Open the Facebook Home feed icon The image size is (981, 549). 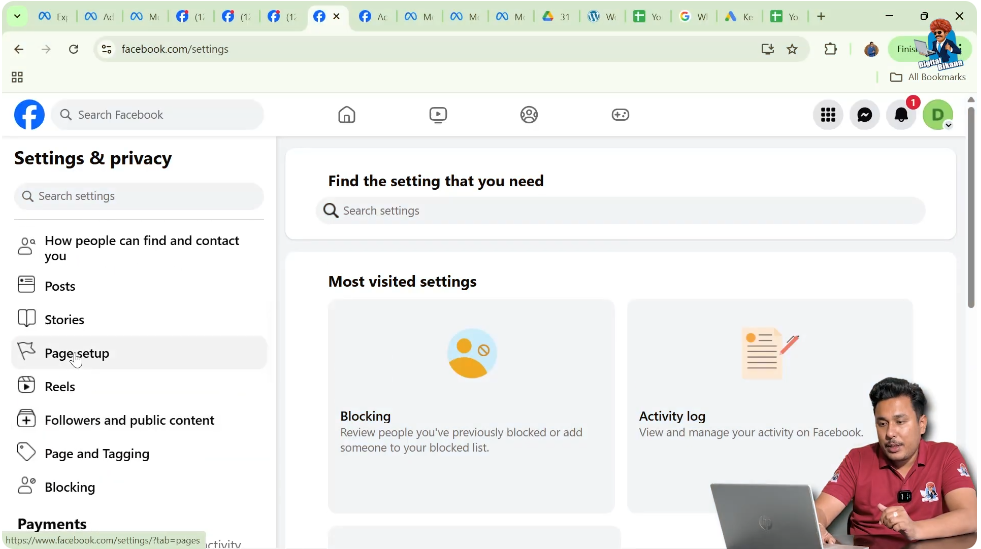pos(347,115)
